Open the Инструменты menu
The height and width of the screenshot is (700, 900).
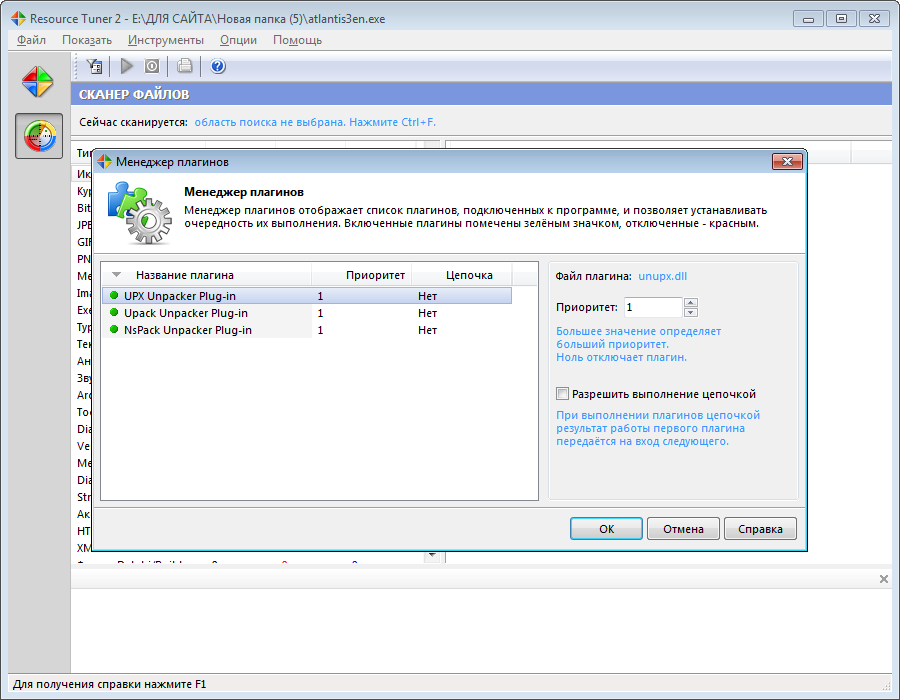[166, 40]
